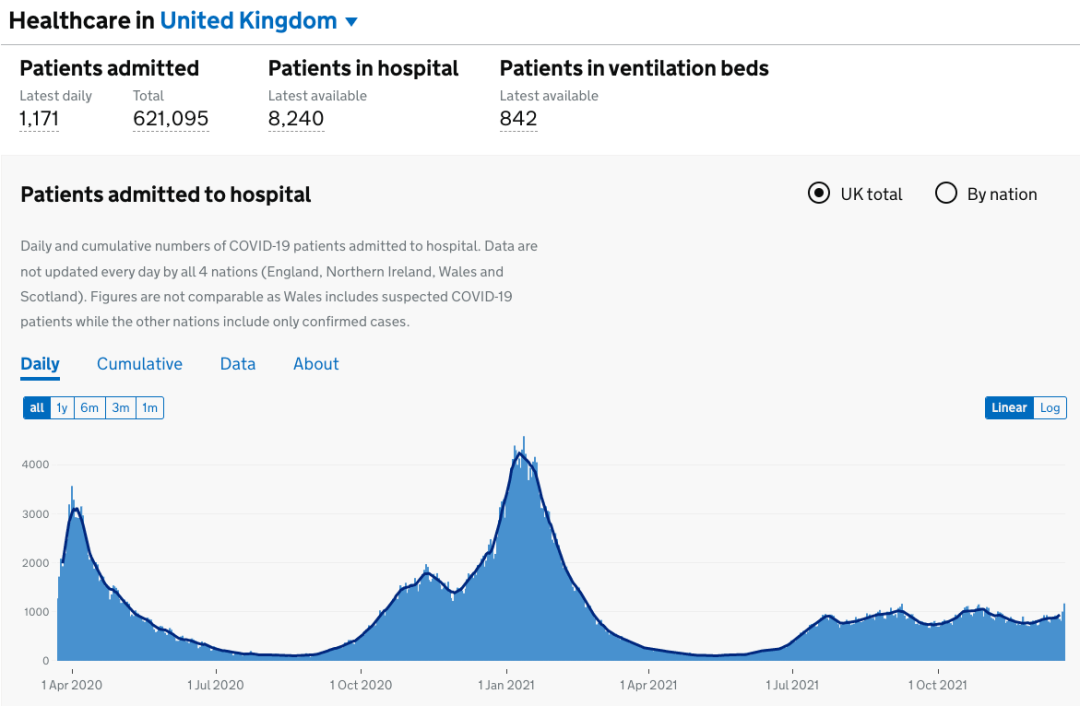Set time range to 3m
The image size is (1080, 706).
(x=120, y=408)
